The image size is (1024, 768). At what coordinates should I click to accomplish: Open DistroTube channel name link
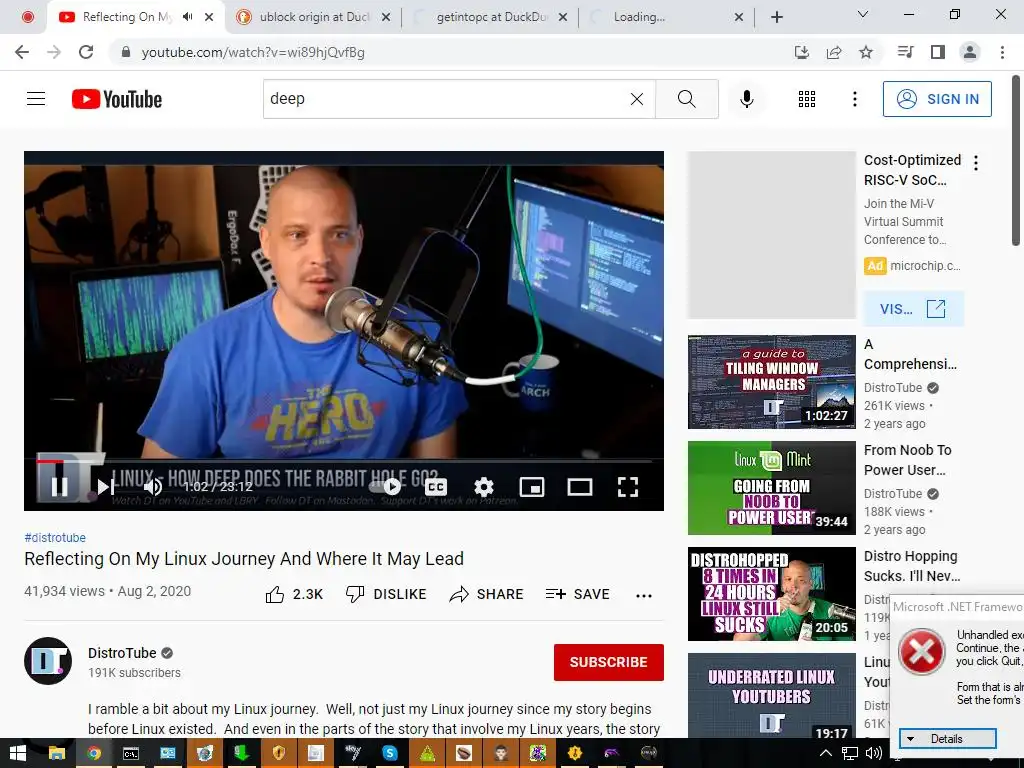(x=122, y=653)
